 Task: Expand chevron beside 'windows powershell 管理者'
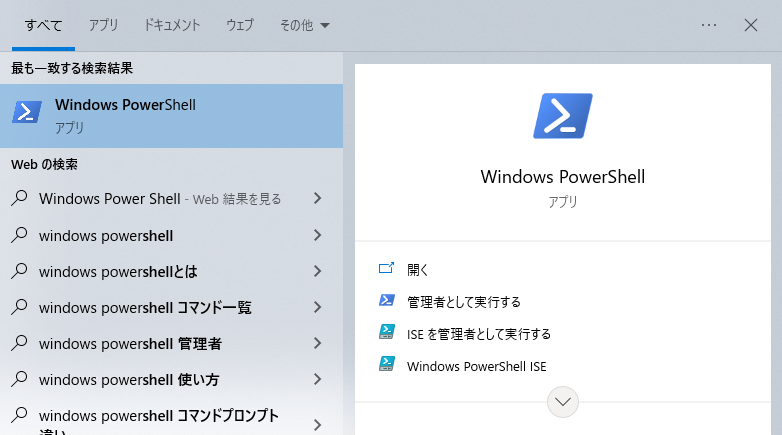(x=318, y=343)
